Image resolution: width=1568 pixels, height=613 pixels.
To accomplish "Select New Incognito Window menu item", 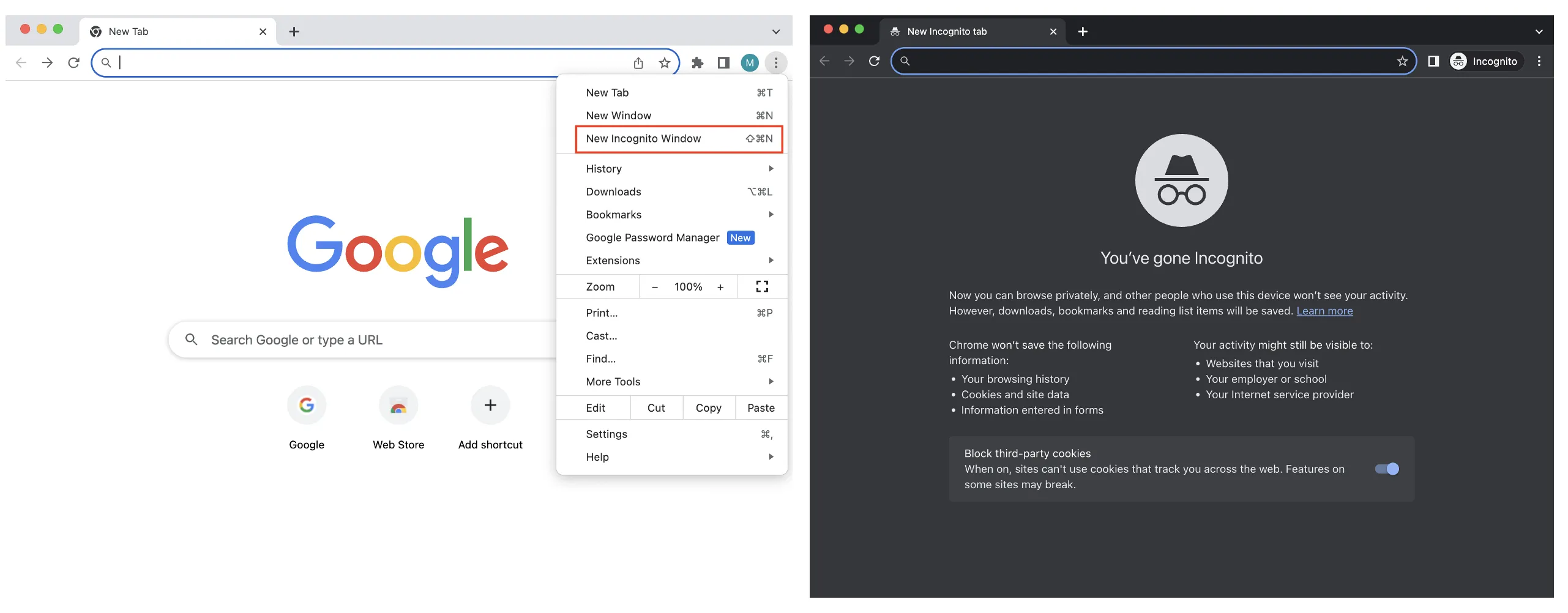I will coord(643,138).
